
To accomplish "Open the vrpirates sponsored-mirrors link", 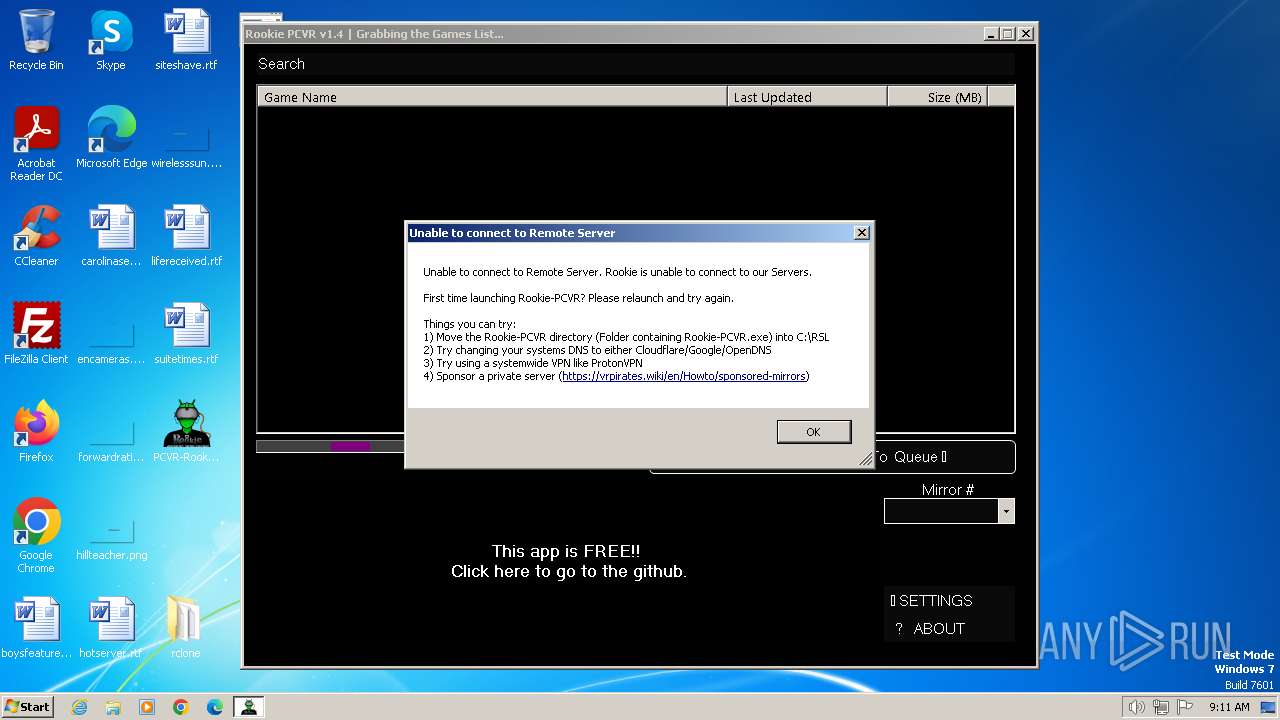I will (684, 376).
